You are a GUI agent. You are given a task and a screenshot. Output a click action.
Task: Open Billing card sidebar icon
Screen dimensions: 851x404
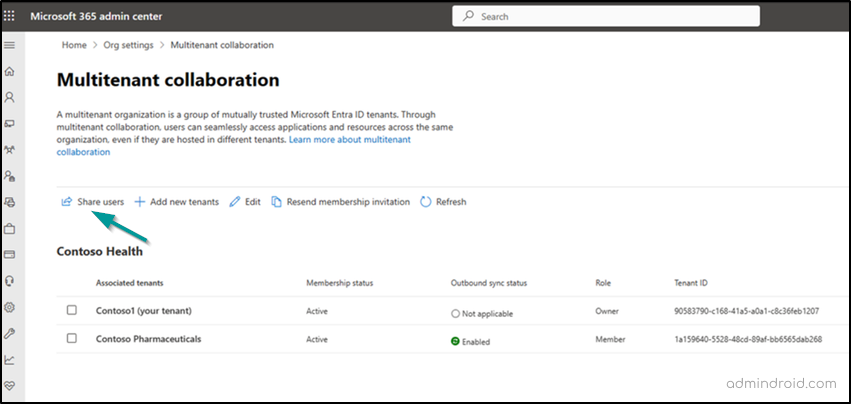click(9, 255)
